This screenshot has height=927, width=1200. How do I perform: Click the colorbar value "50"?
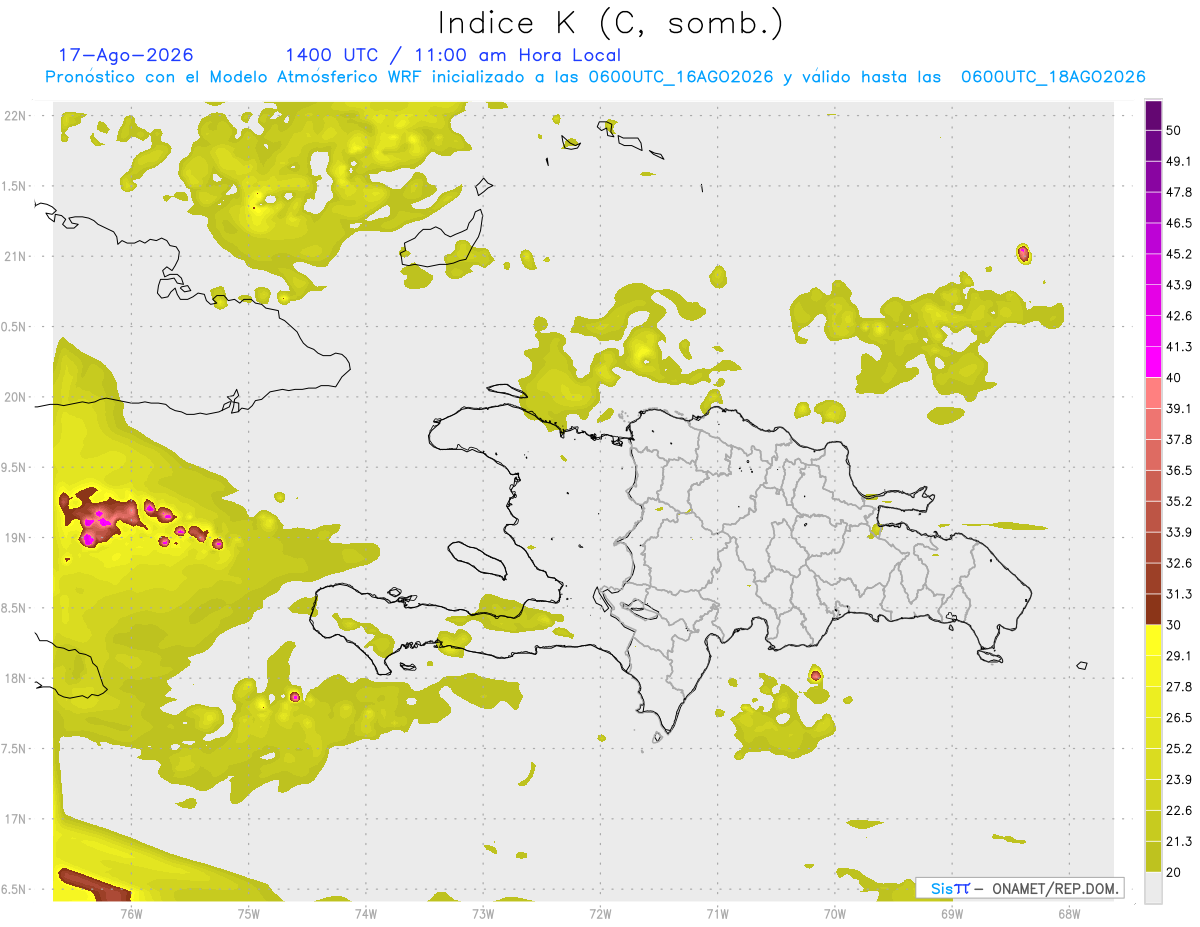pos(1174,131)
